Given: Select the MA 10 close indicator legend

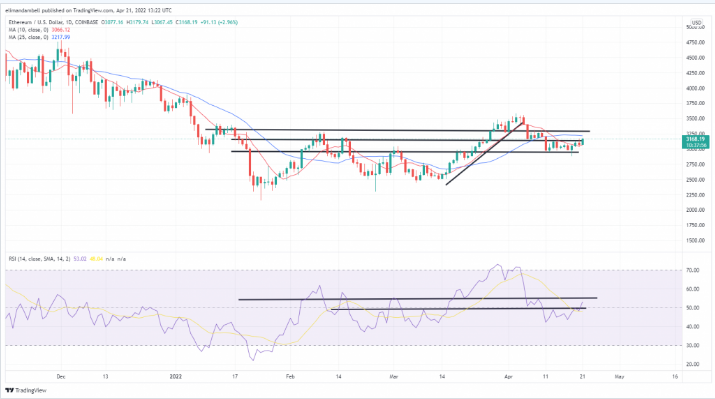Looking at the screenshot, I should click(28, 30).
